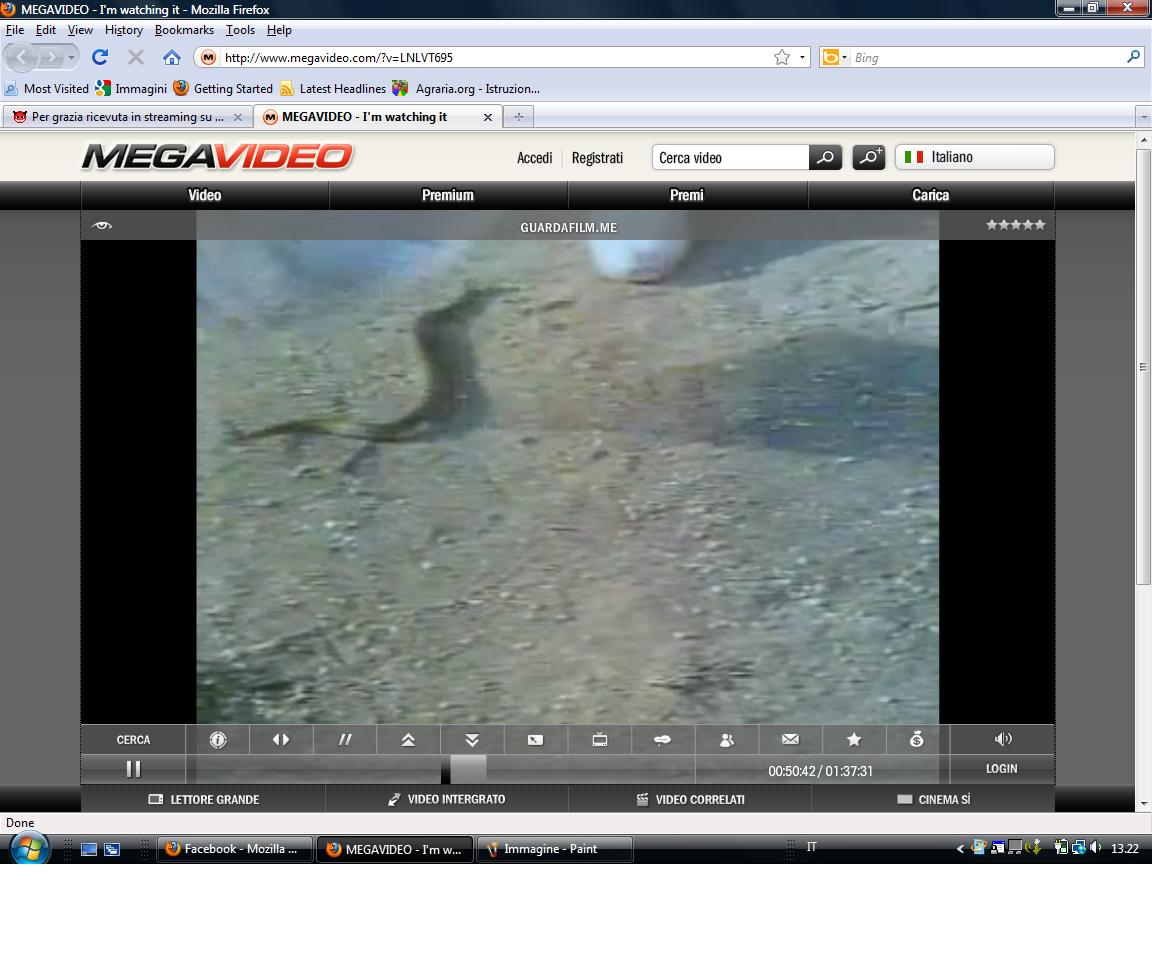Open the Bookmarks menu
The image size is (1152, 959).
(x=184, y=30)
